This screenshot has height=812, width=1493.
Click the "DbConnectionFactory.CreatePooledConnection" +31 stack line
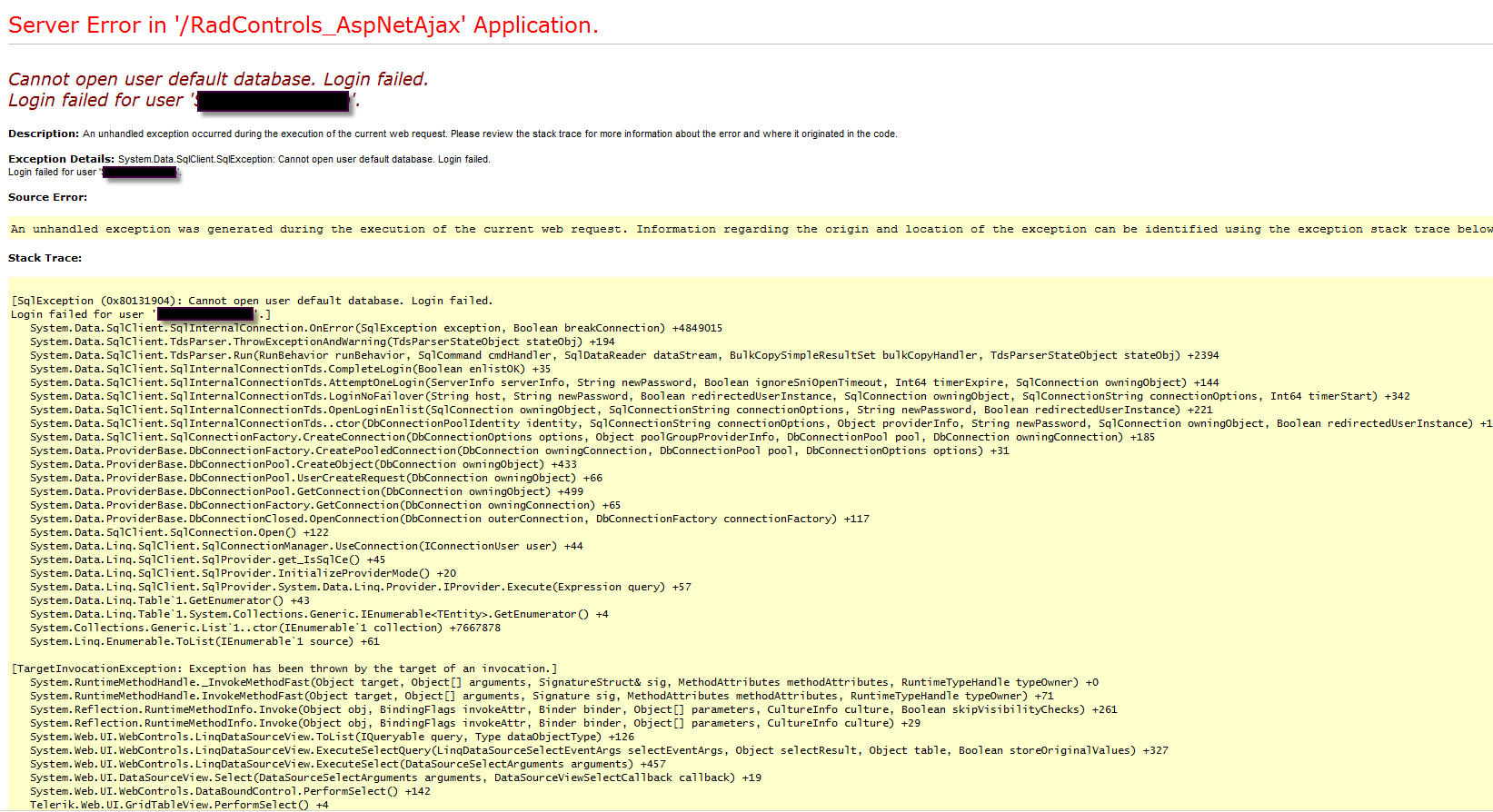520,451
